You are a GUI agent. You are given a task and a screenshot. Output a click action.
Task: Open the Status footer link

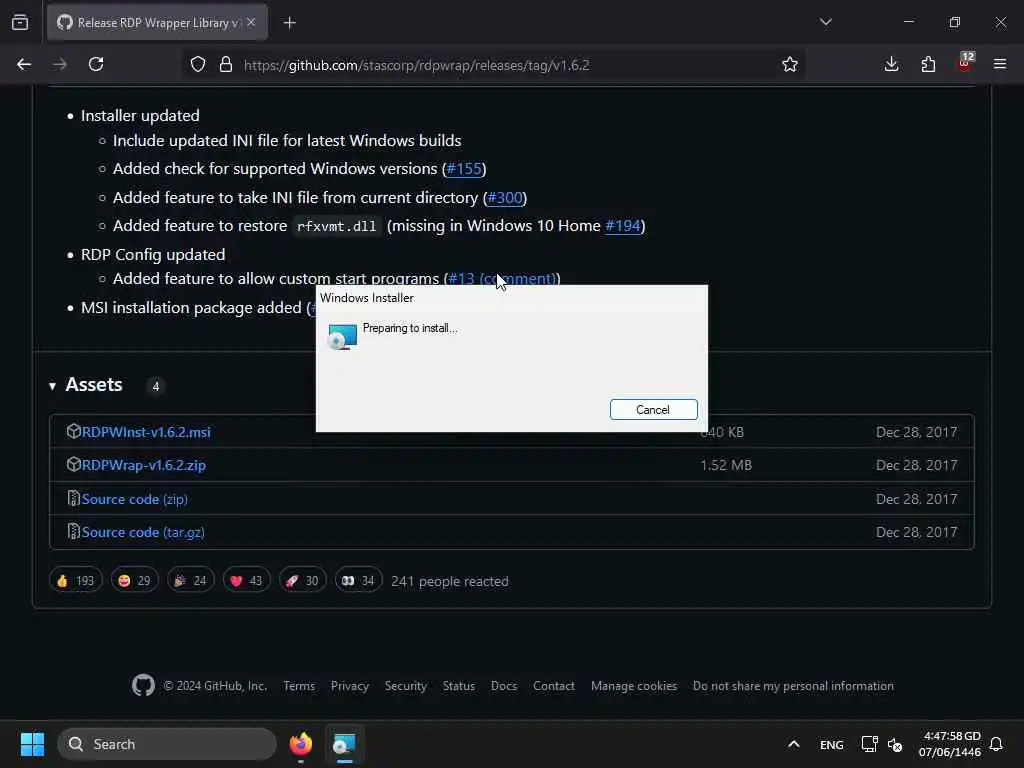point(458,686)
